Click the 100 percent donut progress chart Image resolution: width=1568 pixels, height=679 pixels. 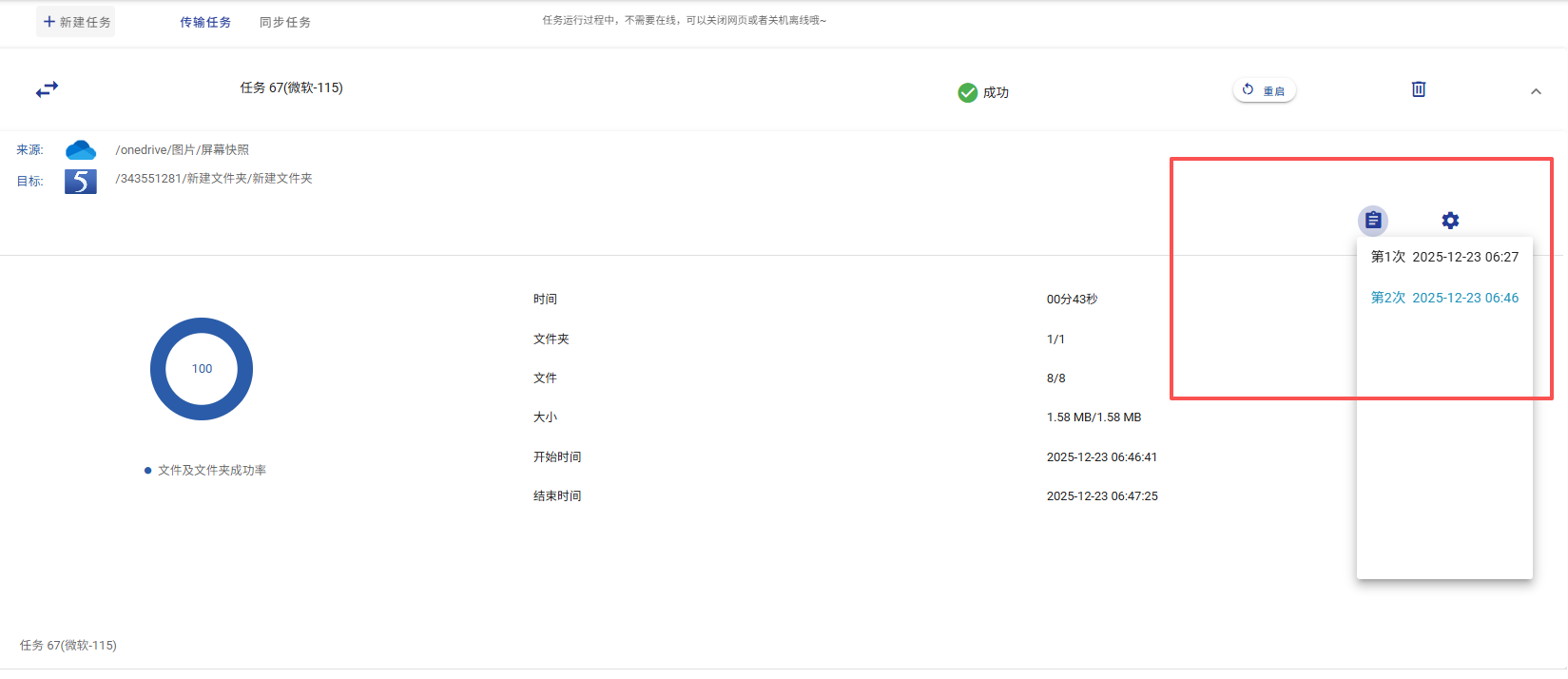click(x=202, y=369)
